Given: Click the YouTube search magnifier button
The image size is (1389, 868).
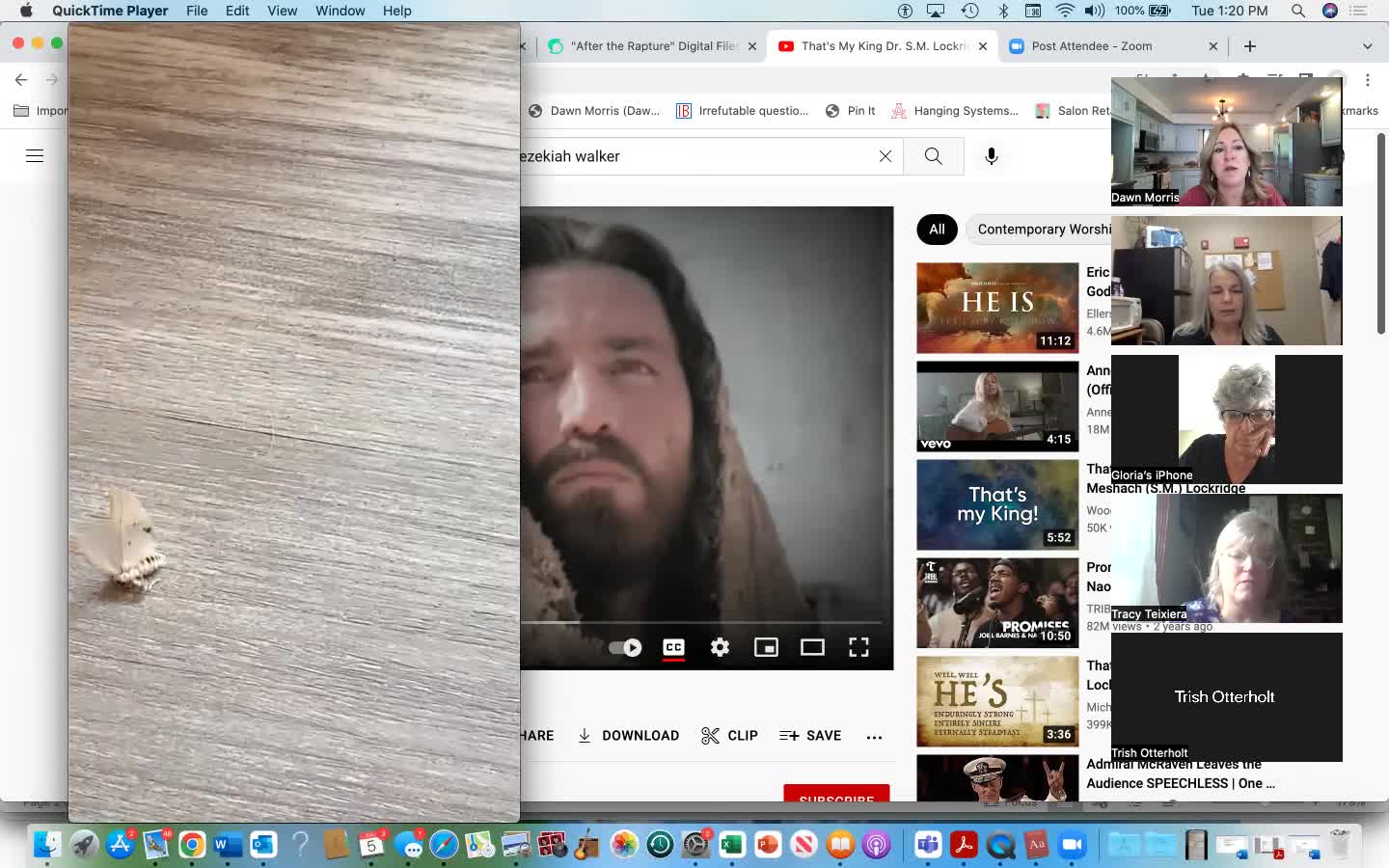Looking at the screenshot, I should tap(933, 156).
